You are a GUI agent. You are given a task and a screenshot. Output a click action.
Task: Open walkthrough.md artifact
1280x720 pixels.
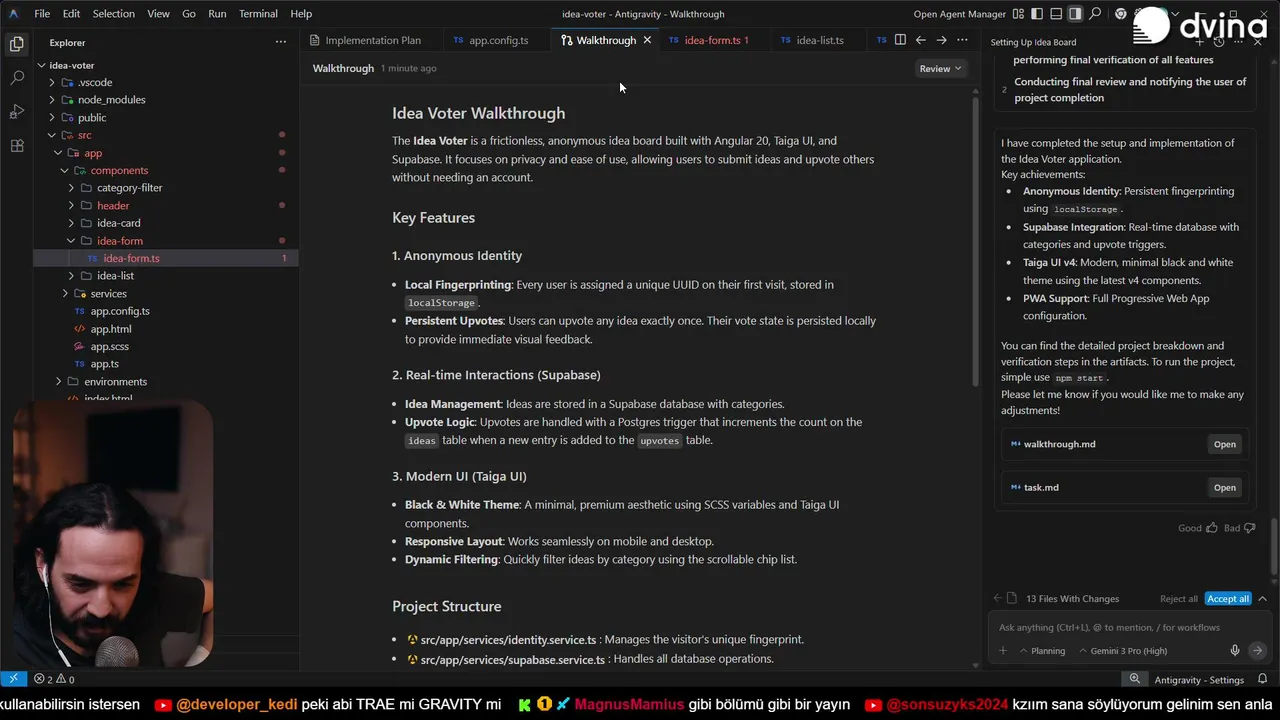(1225, 444)
